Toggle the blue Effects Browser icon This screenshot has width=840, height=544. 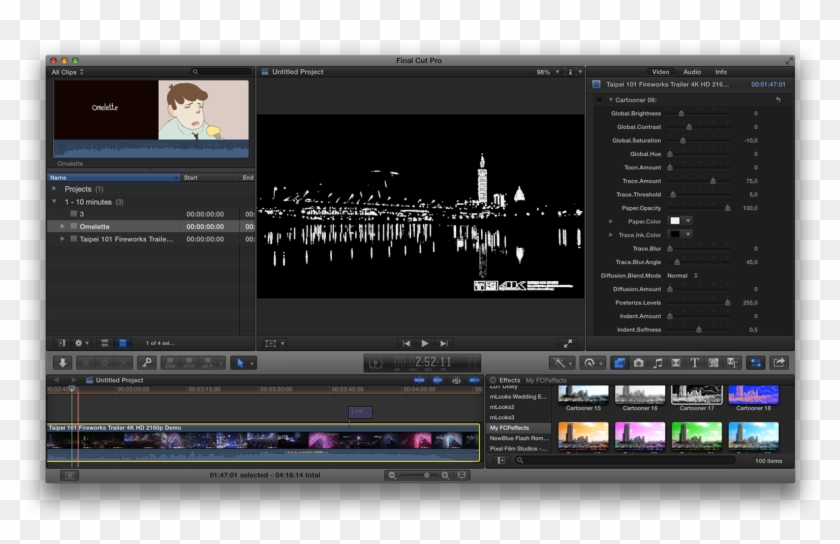click(x=619, y=363)
